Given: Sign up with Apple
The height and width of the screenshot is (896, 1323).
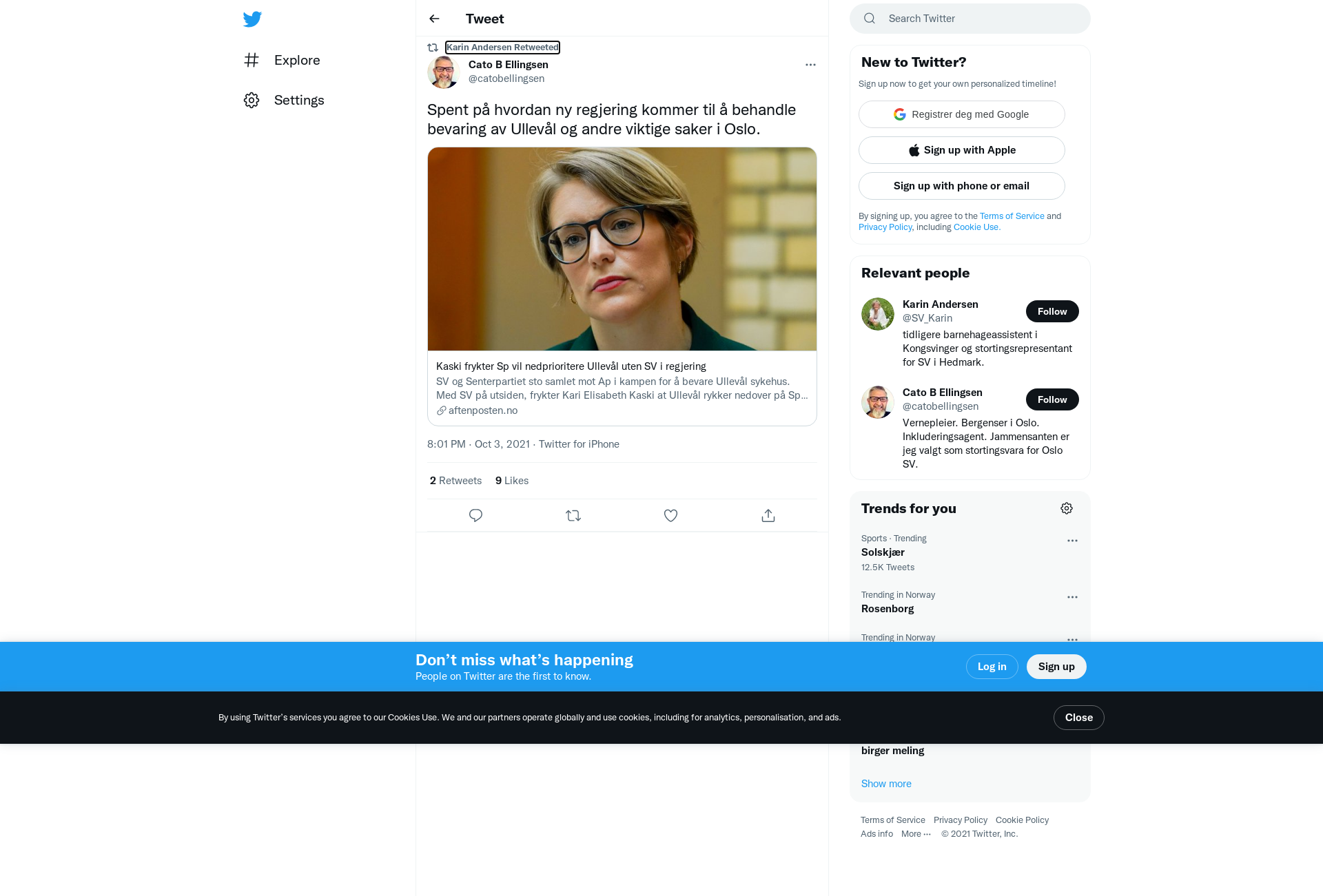Looking at the screenshot, I should click(962, 150).
